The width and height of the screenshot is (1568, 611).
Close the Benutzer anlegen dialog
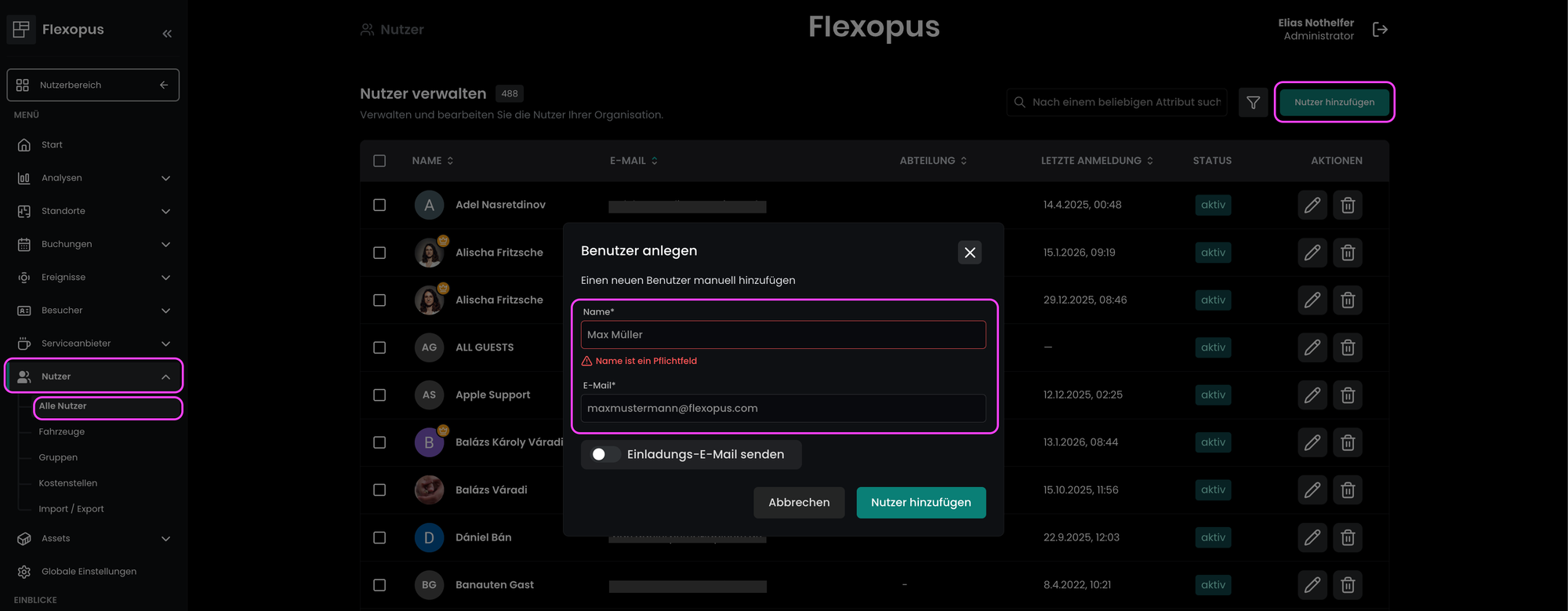click(970, 253)
